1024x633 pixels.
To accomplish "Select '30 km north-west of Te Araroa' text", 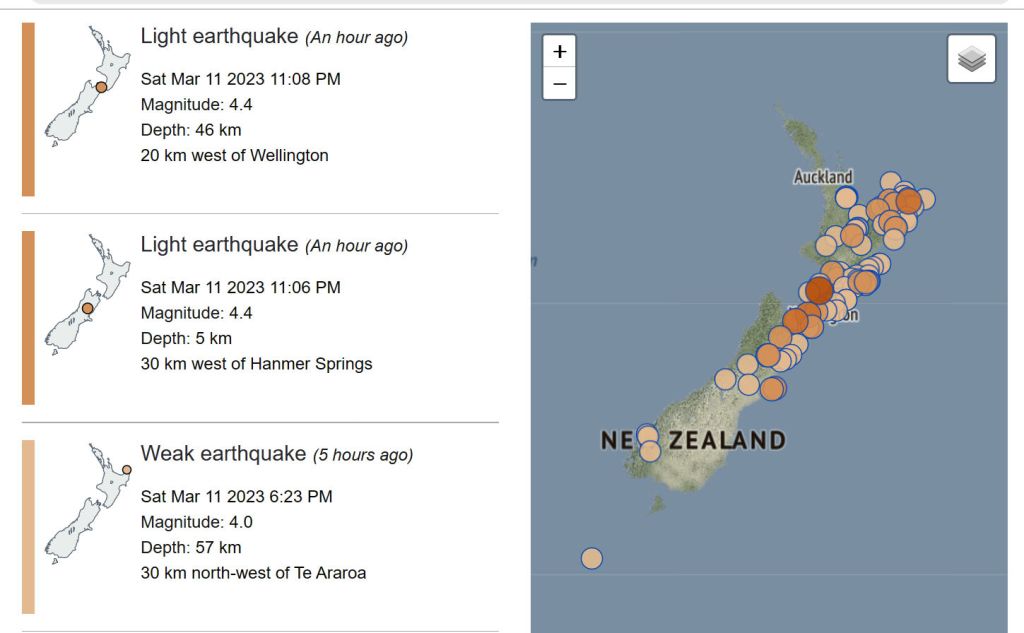I will pos(253,573).
